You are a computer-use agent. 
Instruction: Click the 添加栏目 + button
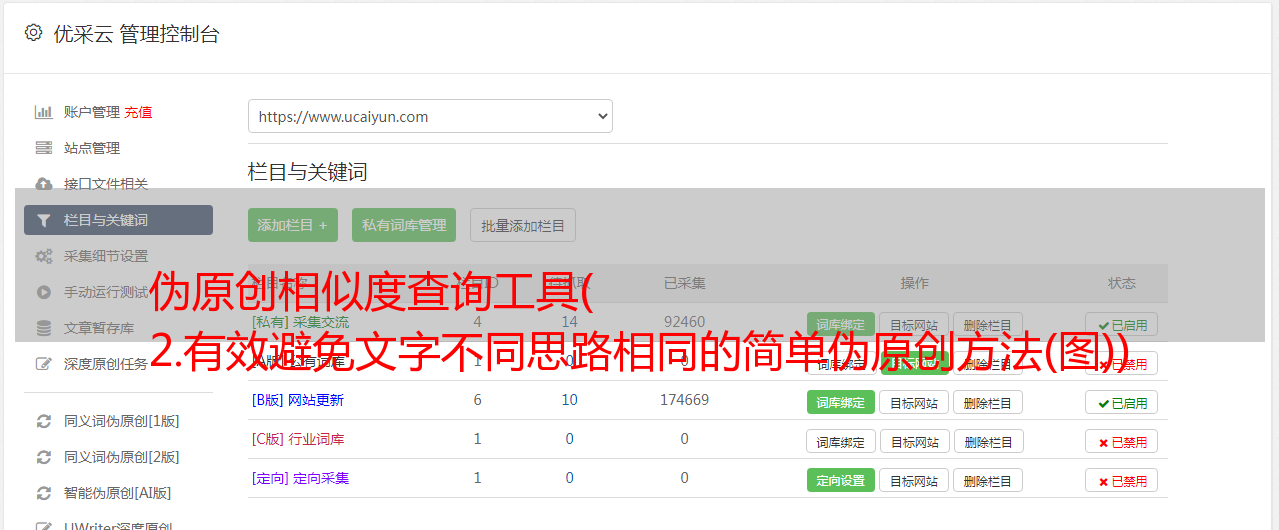click(x=293, y=225)
